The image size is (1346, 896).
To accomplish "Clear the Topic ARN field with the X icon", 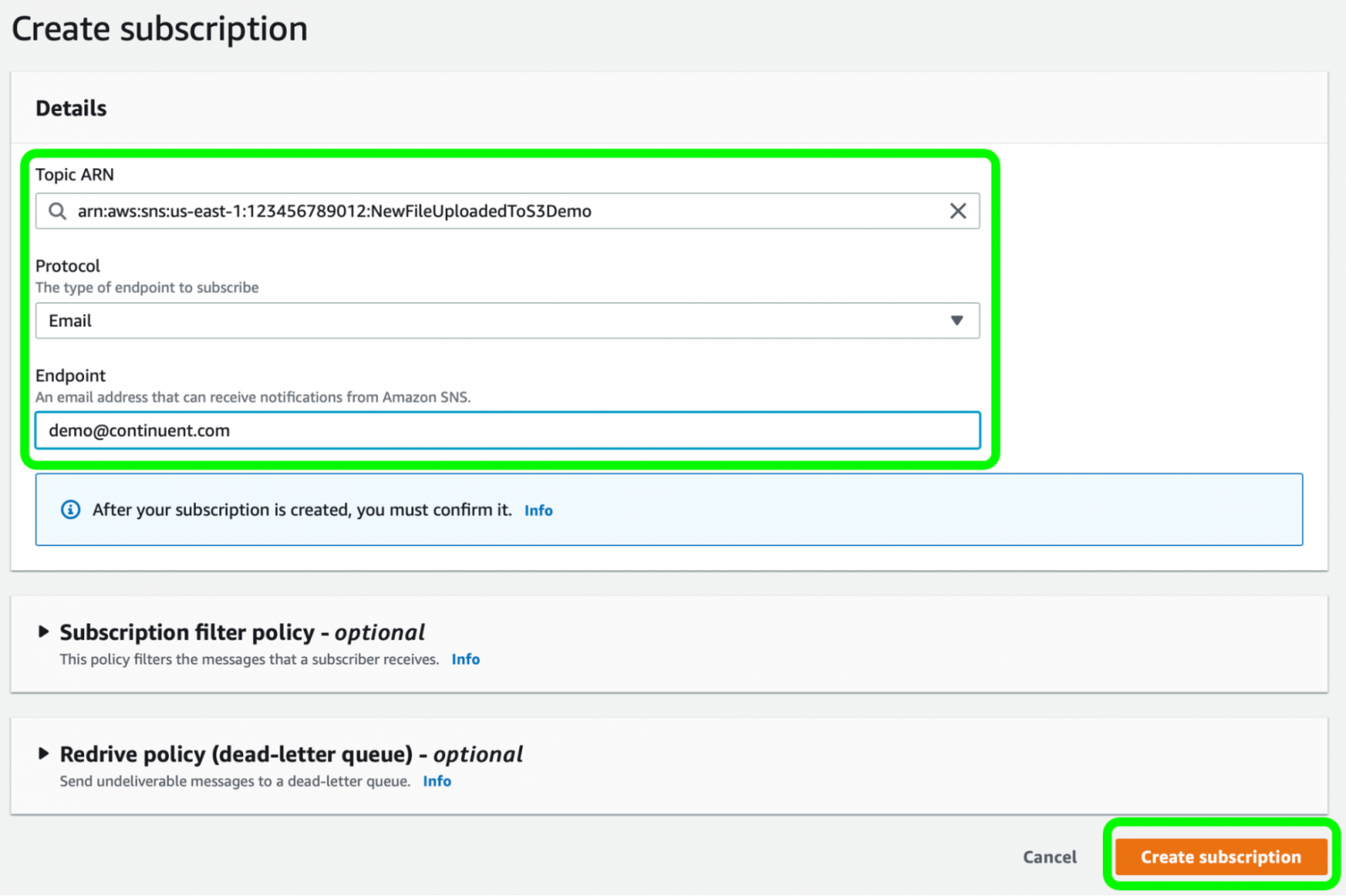I will point(957,211).
